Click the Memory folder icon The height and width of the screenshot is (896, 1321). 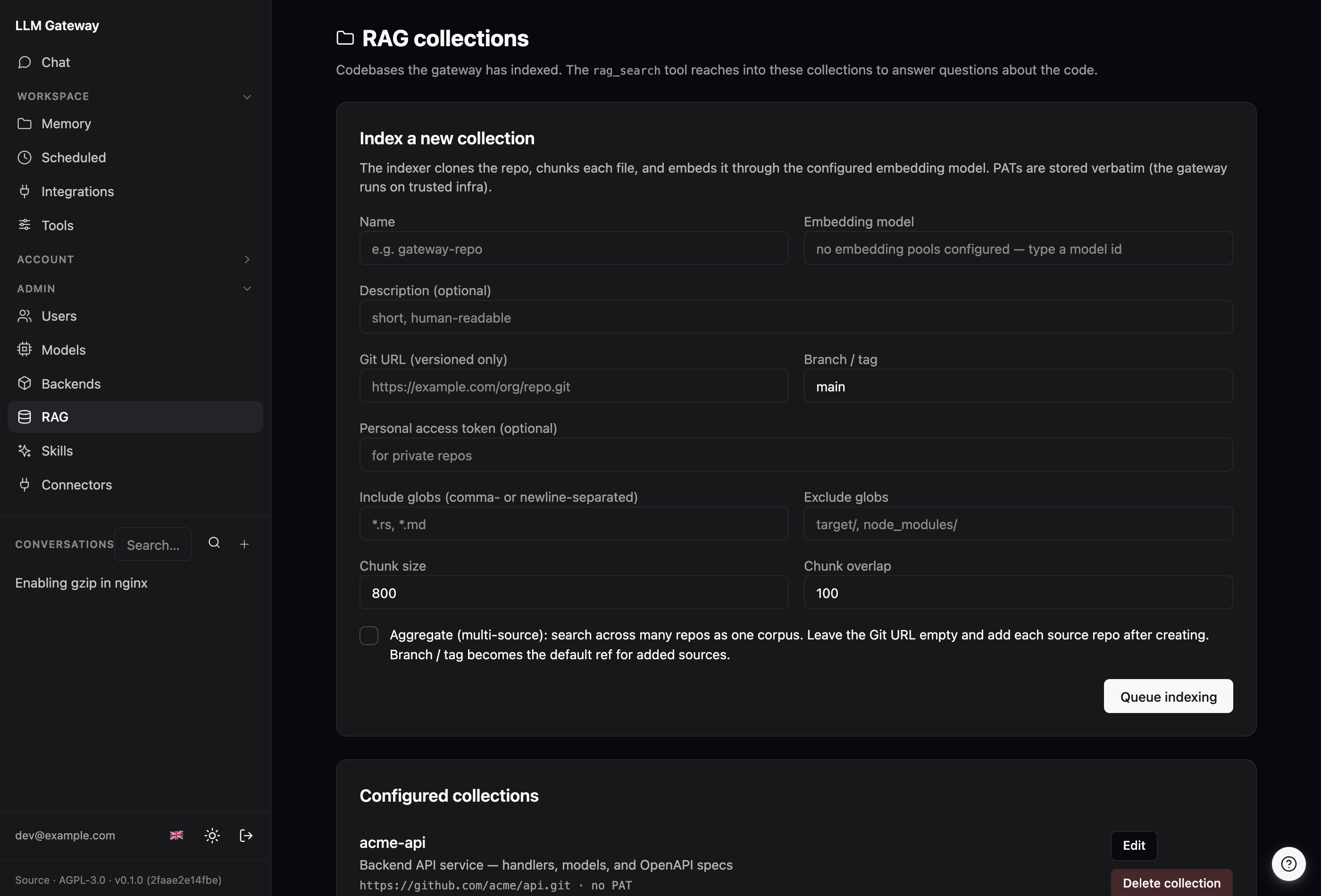[25, 124]
